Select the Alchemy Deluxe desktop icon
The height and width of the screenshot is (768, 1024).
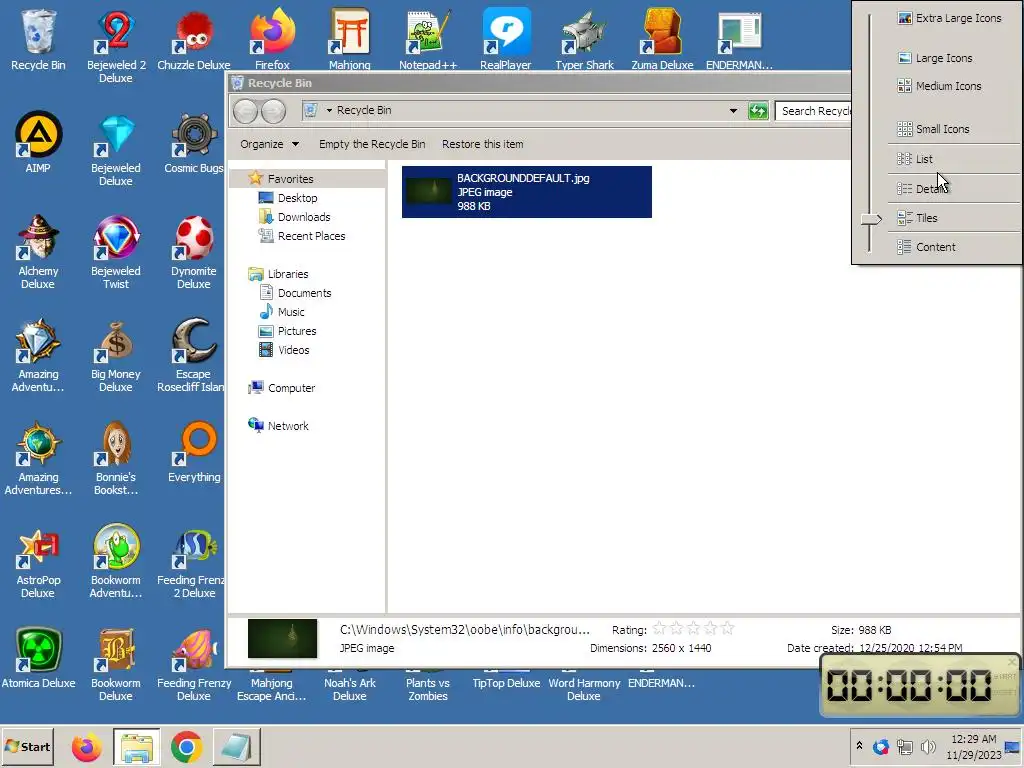click(38, 251)
